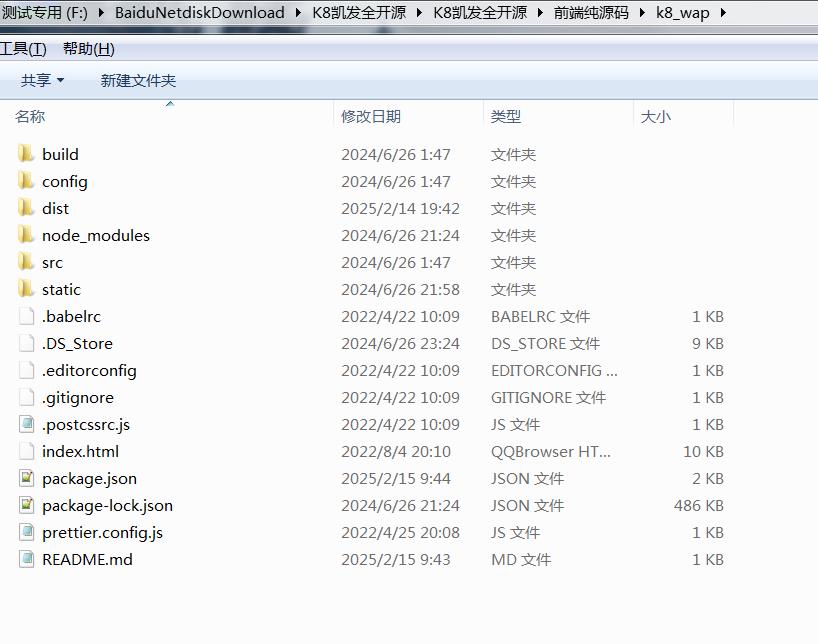Select the index.html file icon
Viewport: 818px width, 644px height.
26,451
